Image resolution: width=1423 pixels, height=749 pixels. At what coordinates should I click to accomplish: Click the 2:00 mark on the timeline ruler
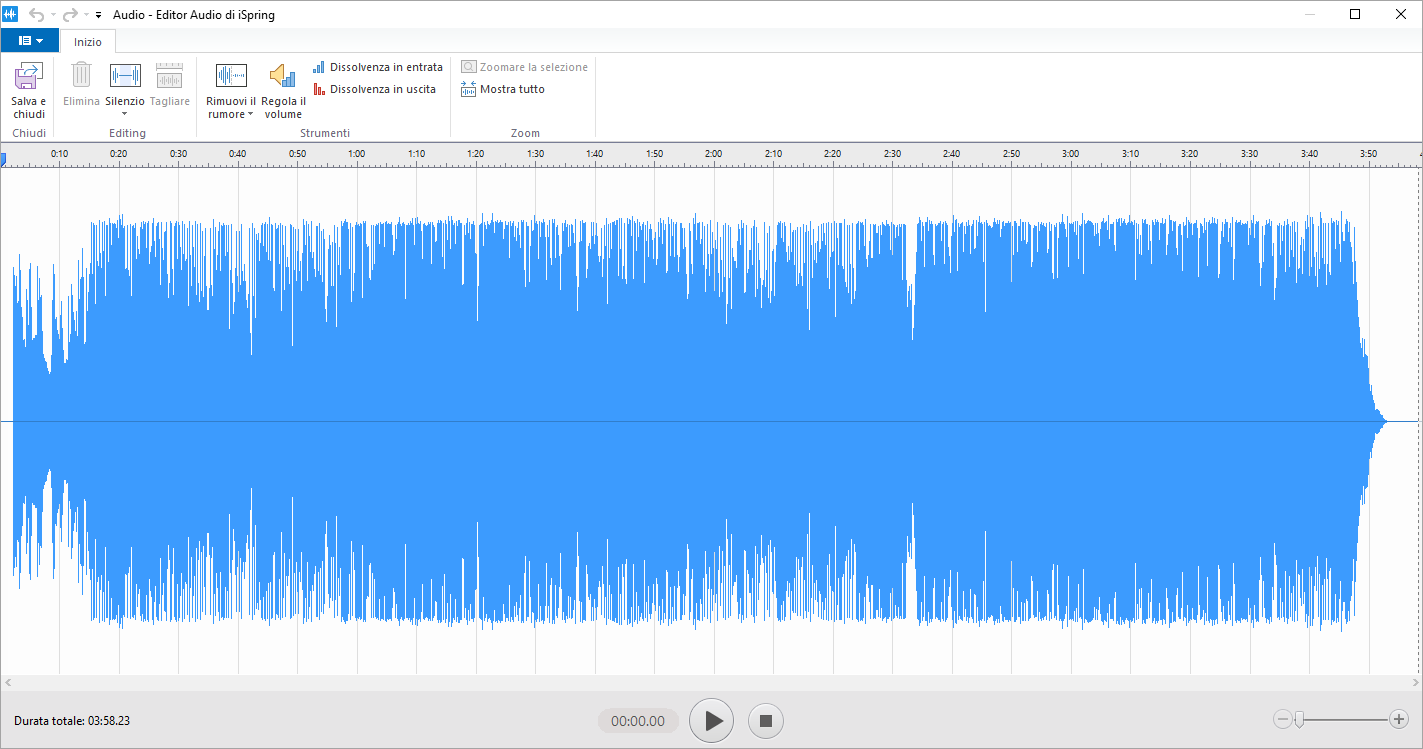713,154
